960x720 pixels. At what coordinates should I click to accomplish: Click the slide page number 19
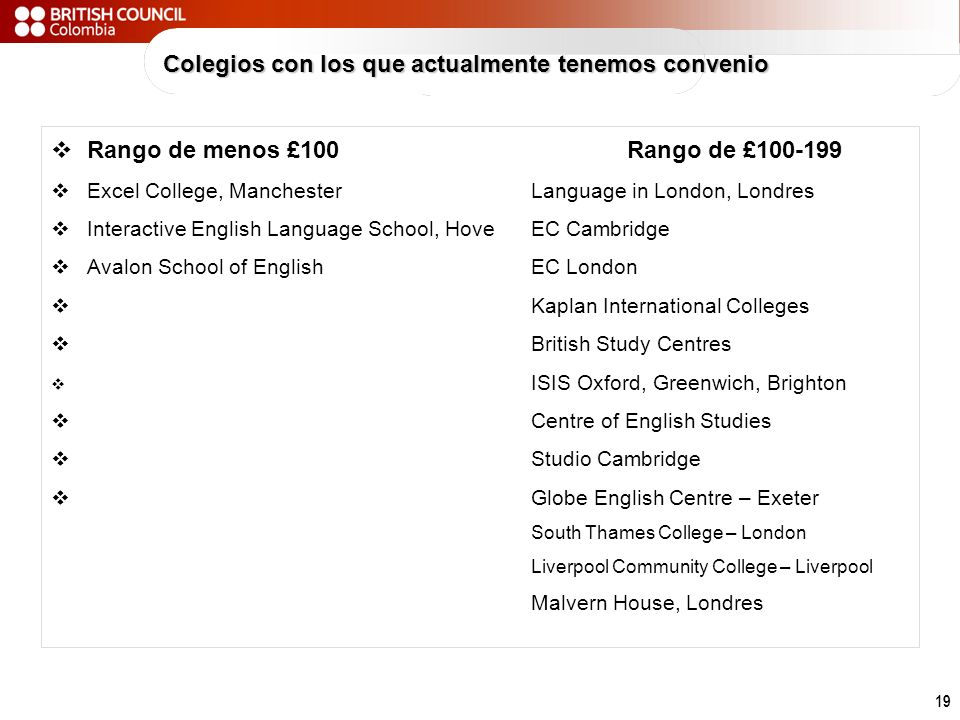click(x=942, y=702)
